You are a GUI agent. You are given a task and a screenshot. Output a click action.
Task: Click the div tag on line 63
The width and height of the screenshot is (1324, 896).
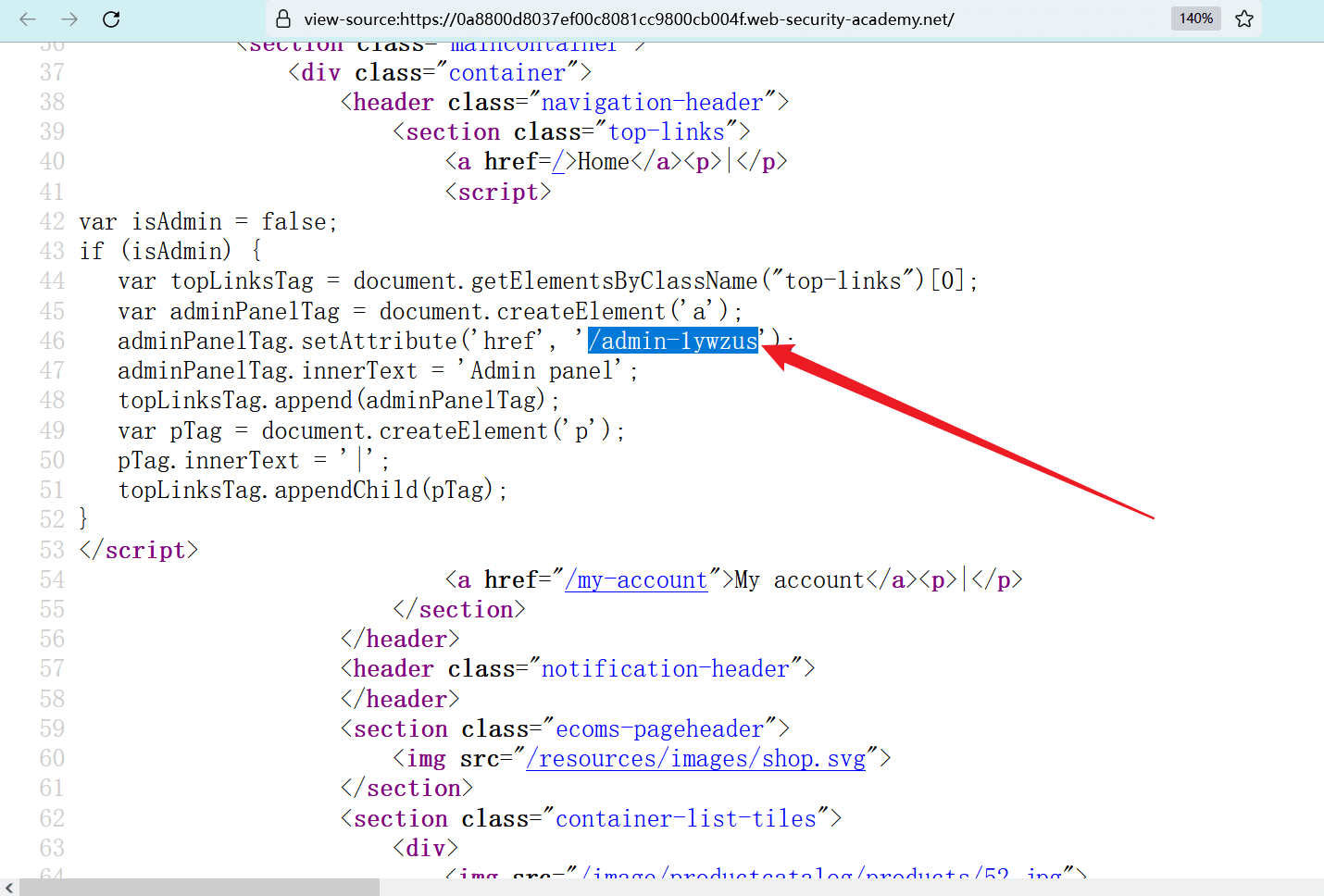pyautogui.click(x=426, y=849)
